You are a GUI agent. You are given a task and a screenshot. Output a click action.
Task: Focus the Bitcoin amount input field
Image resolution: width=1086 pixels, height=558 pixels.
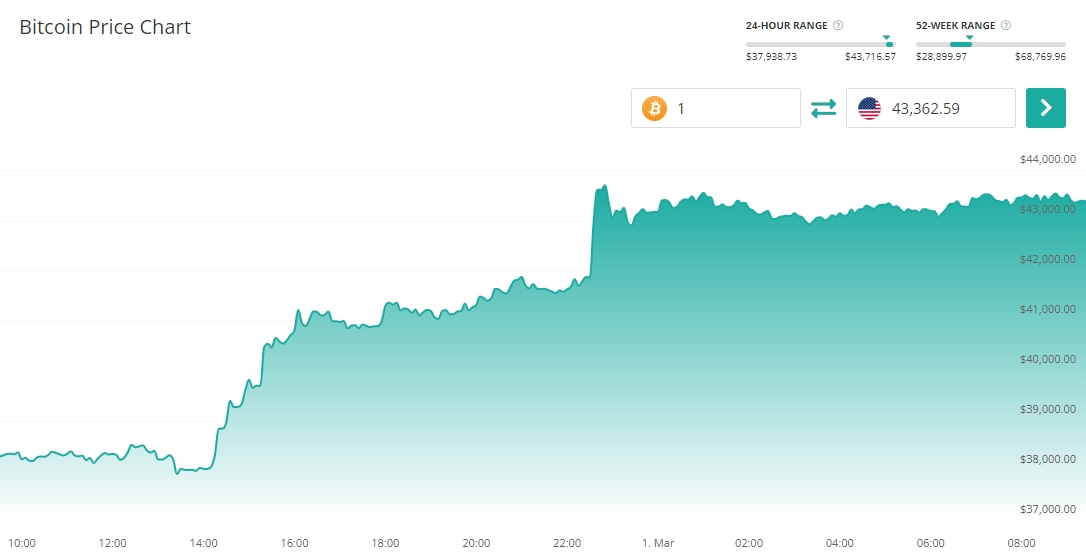click(x=733, y=108)
